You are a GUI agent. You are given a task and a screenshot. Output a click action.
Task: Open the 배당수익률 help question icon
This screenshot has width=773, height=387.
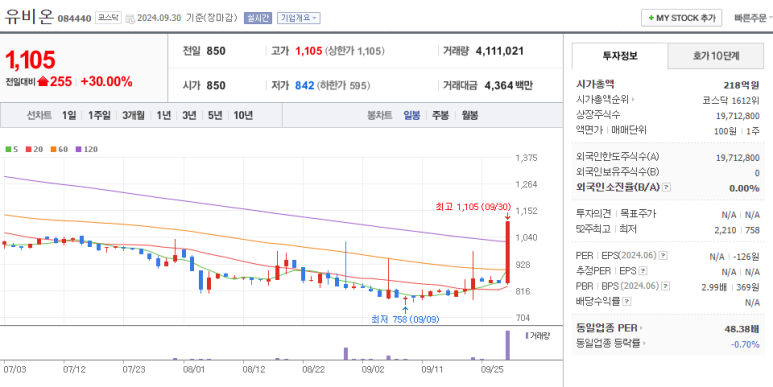click(x=627, y=301)
